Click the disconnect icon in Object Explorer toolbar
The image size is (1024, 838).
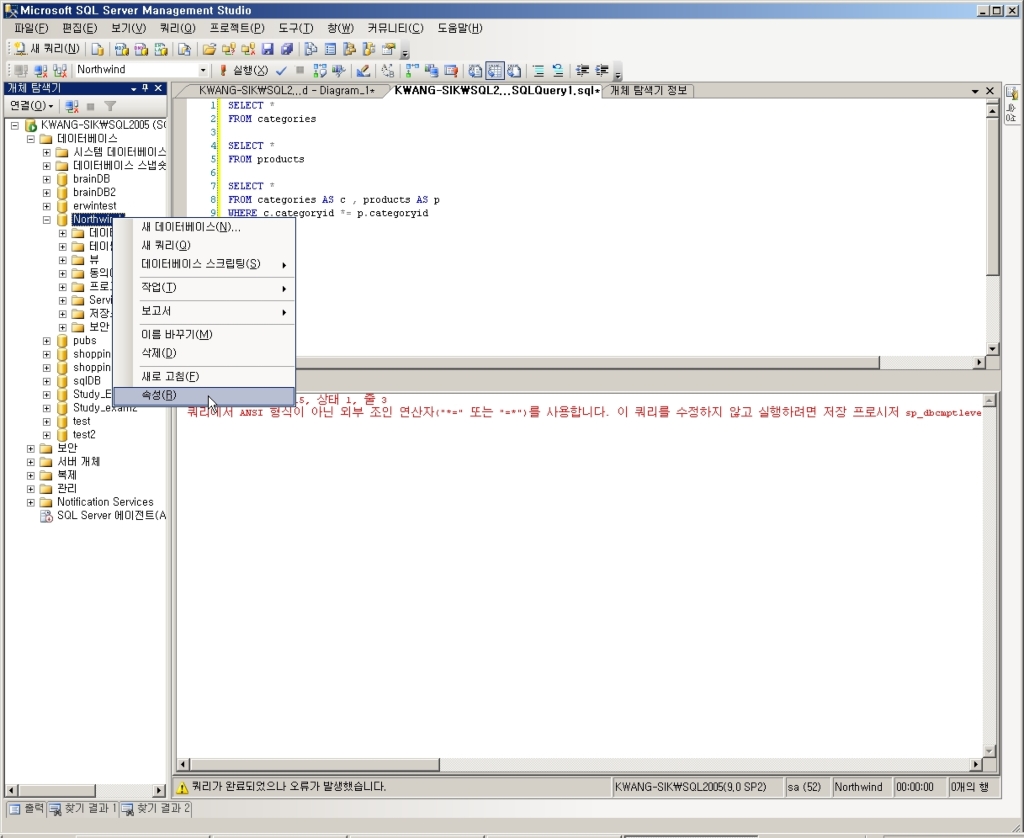72,106
